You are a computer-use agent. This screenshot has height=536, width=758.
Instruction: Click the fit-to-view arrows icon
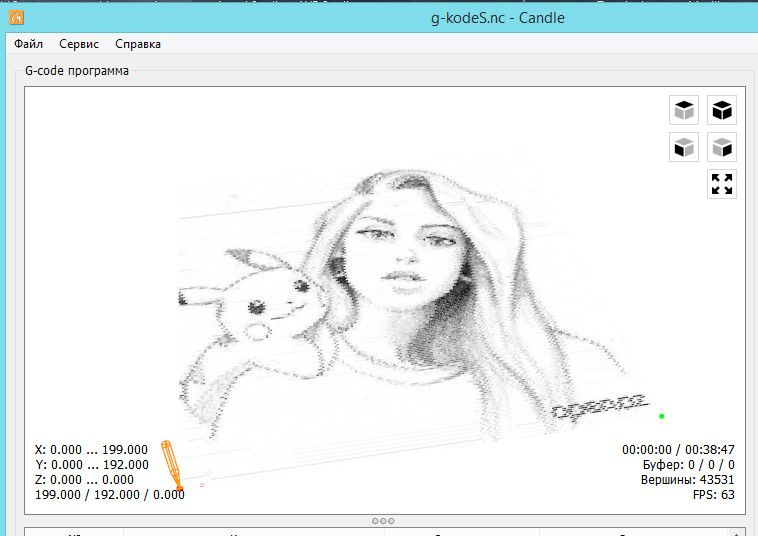722,184
